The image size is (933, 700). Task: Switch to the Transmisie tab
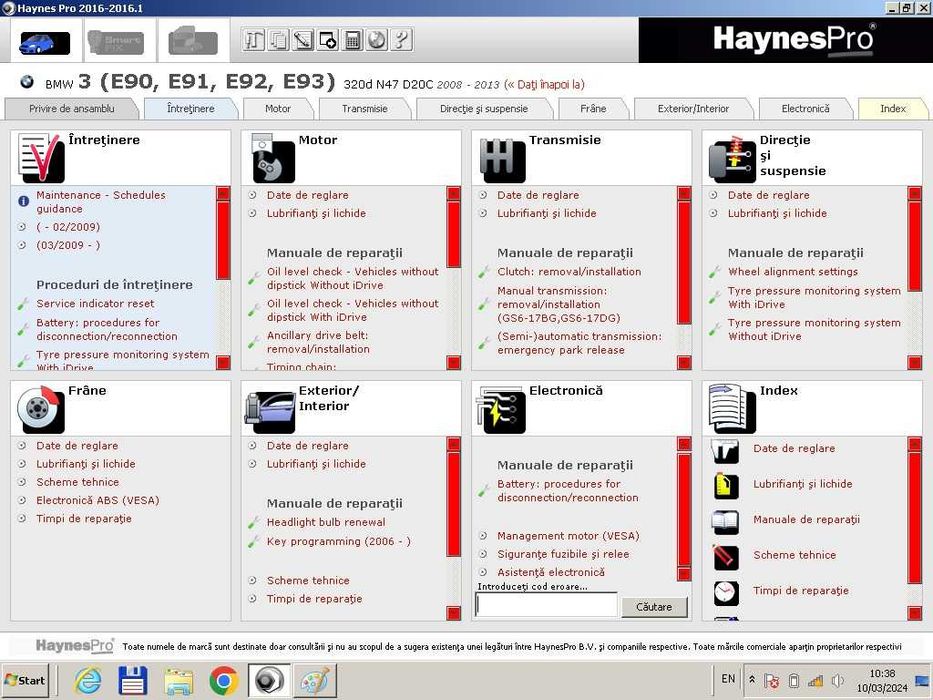pyautogui.click(x=365, y=108)
